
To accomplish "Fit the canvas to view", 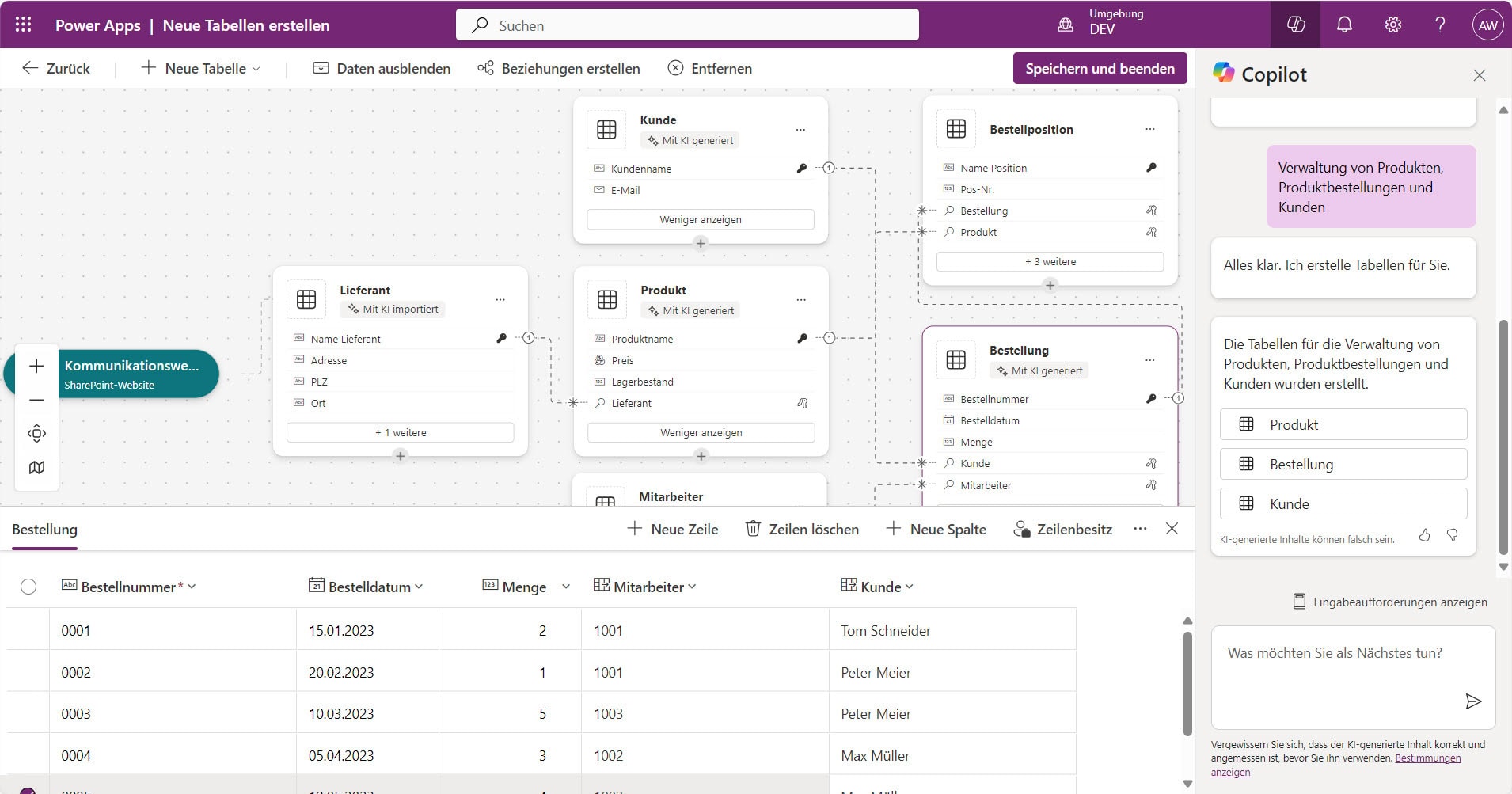I will (36, 433).
